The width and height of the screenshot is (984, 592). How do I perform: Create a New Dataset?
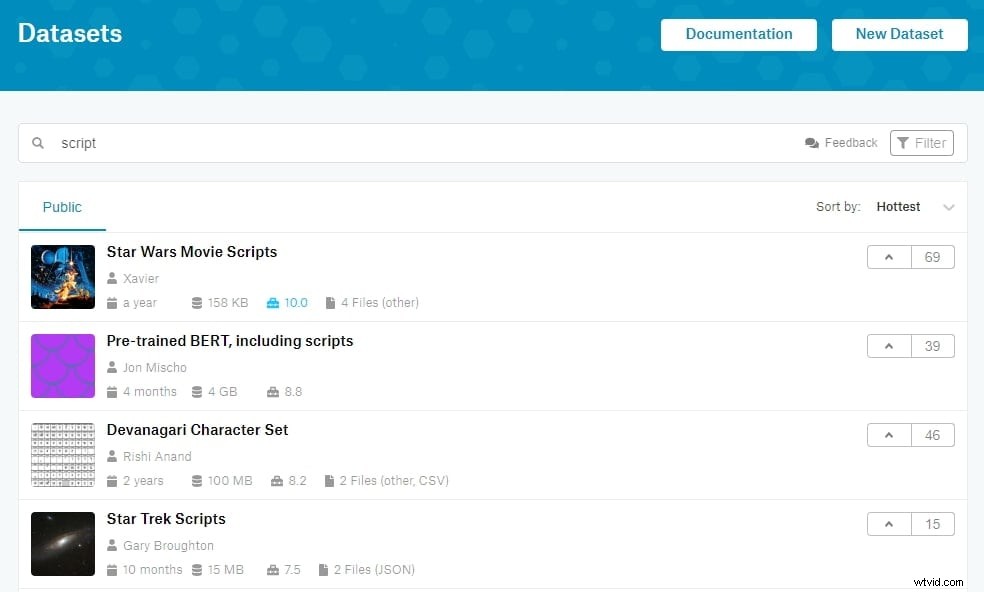tap(898, 34)
